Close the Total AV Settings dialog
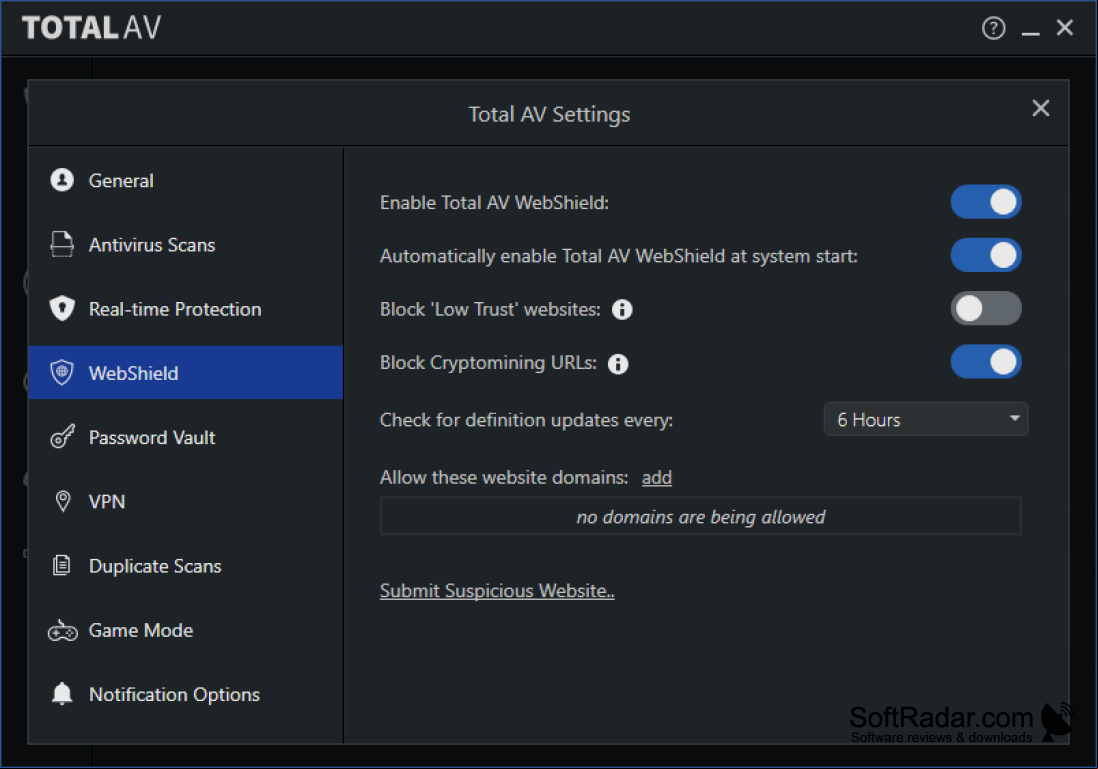Viewport: 1098px width, 769px height. click(x=1041, y=108)
